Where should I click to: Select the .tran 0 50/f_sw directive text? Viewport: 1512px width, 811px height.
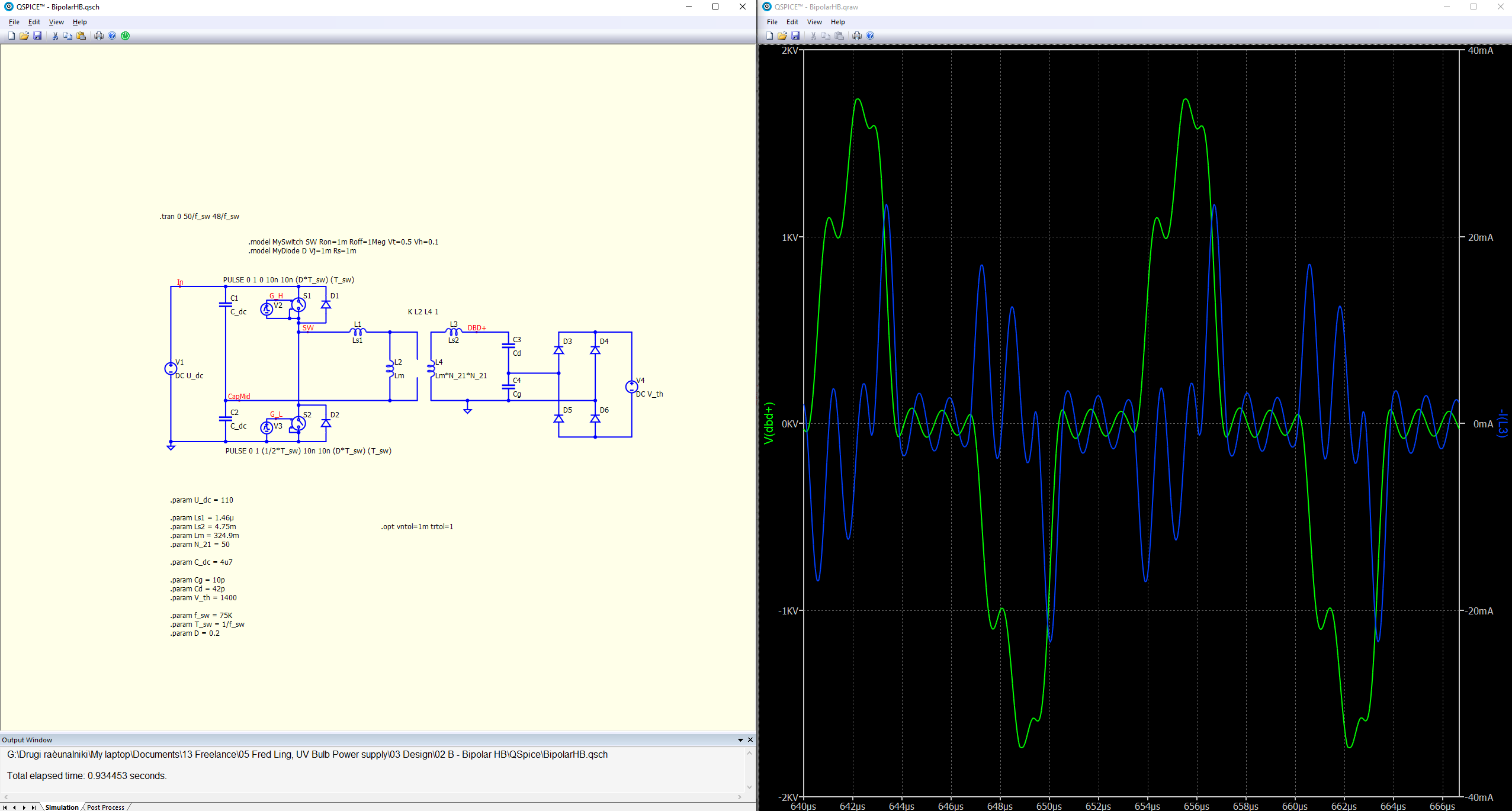(x=200, y=217)
